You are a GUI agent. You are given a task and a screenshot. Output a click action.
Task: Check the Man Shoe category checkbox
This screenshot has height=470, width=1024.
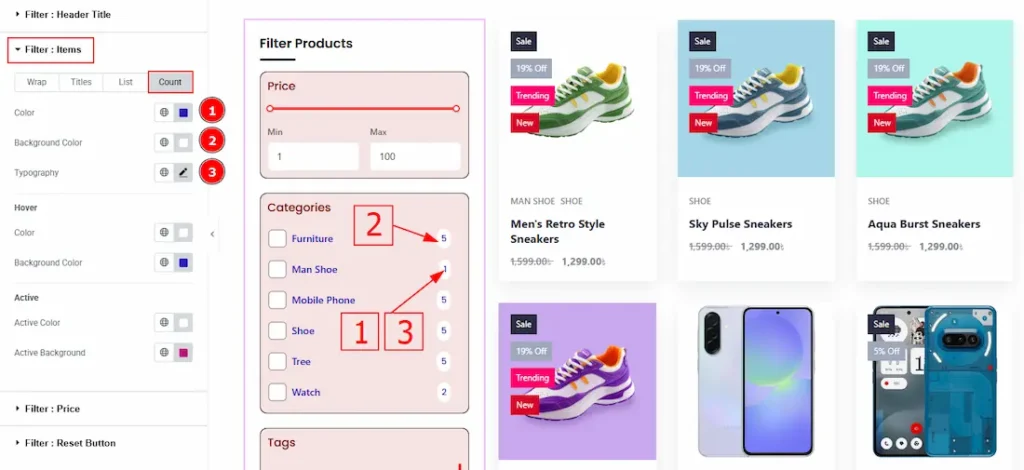(x=278, y=270)
